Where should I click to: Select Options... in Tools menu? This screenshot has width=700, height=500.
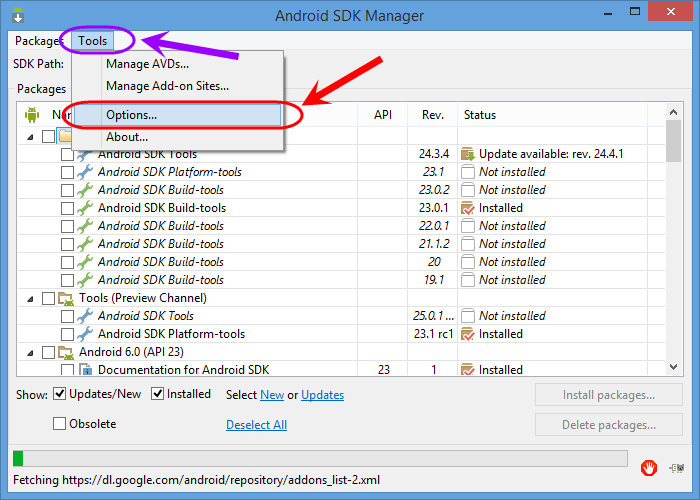(177, 115)
